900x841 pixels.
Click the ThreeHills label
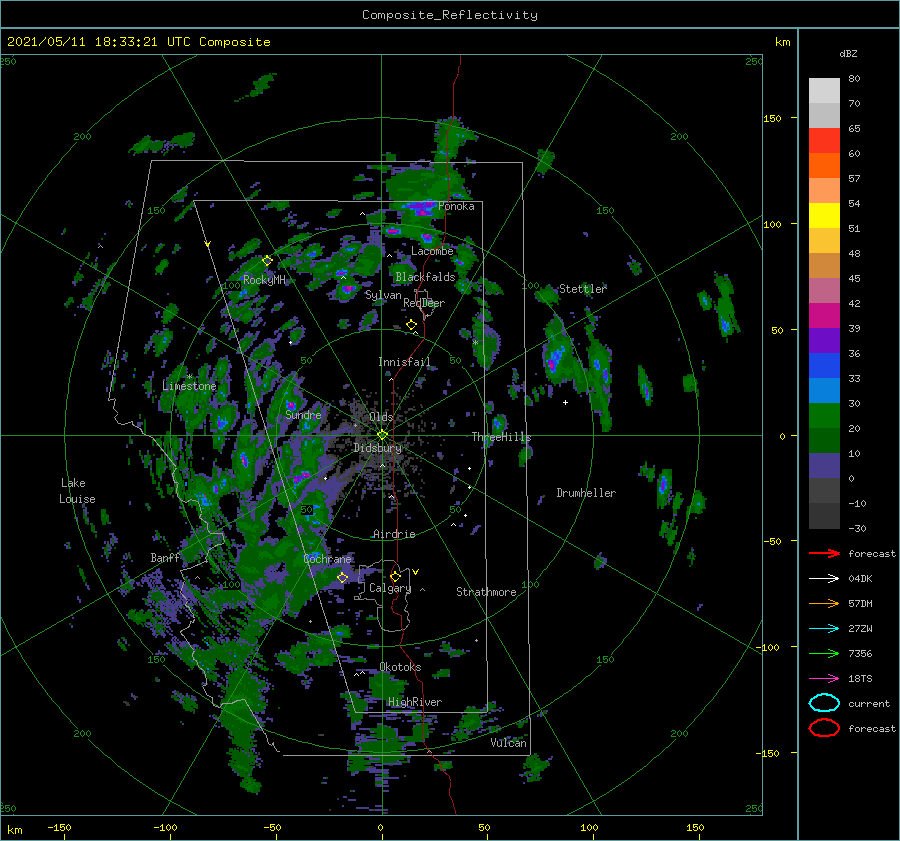coord(502,437)
